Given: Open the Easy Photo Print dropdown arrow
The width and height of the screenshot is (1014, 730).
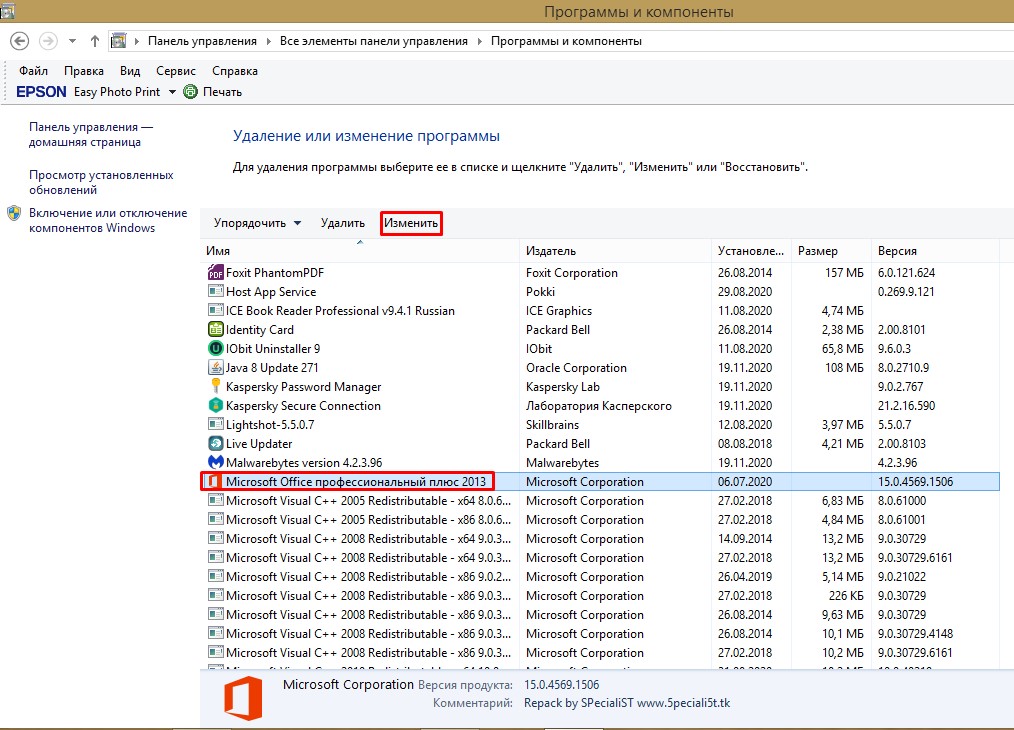Looking at the screenshot, I should [x=172, y=92].
